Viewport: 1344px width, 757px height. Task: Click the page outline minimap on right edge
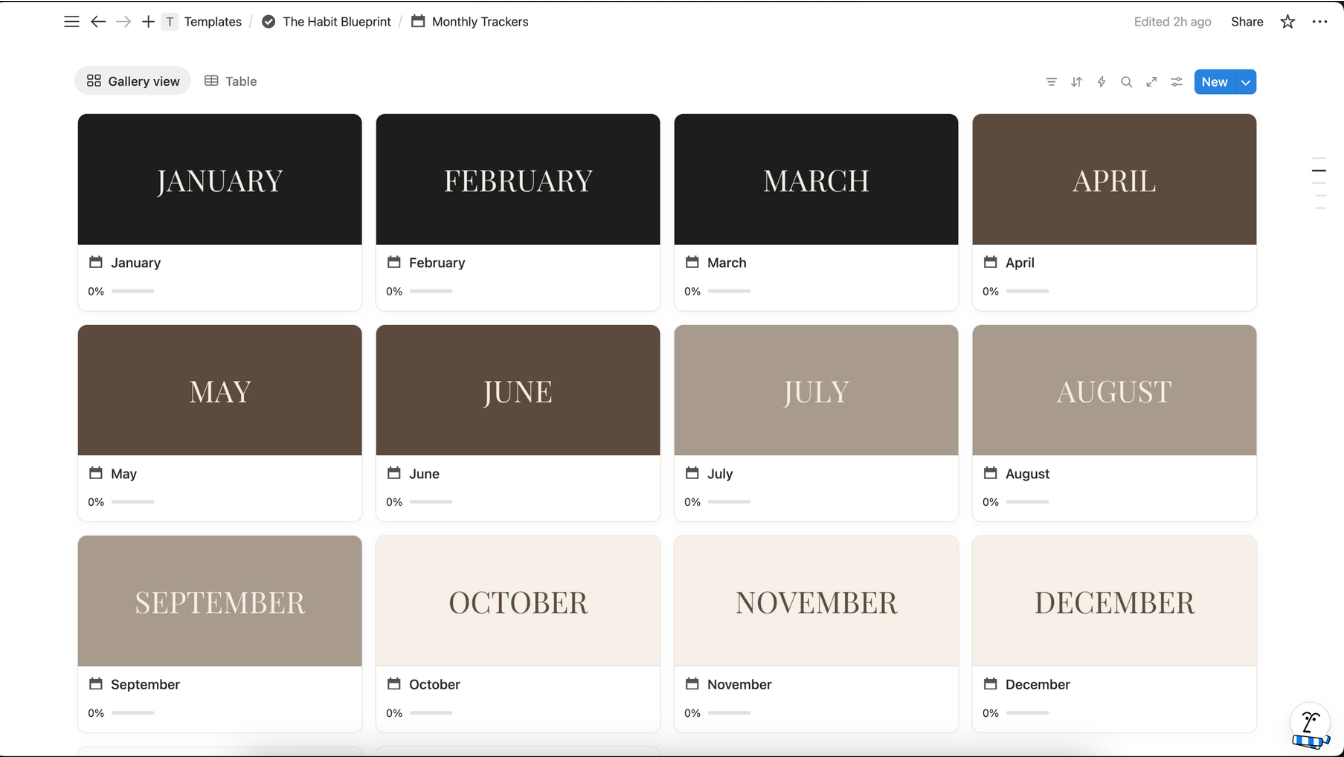1319,183
